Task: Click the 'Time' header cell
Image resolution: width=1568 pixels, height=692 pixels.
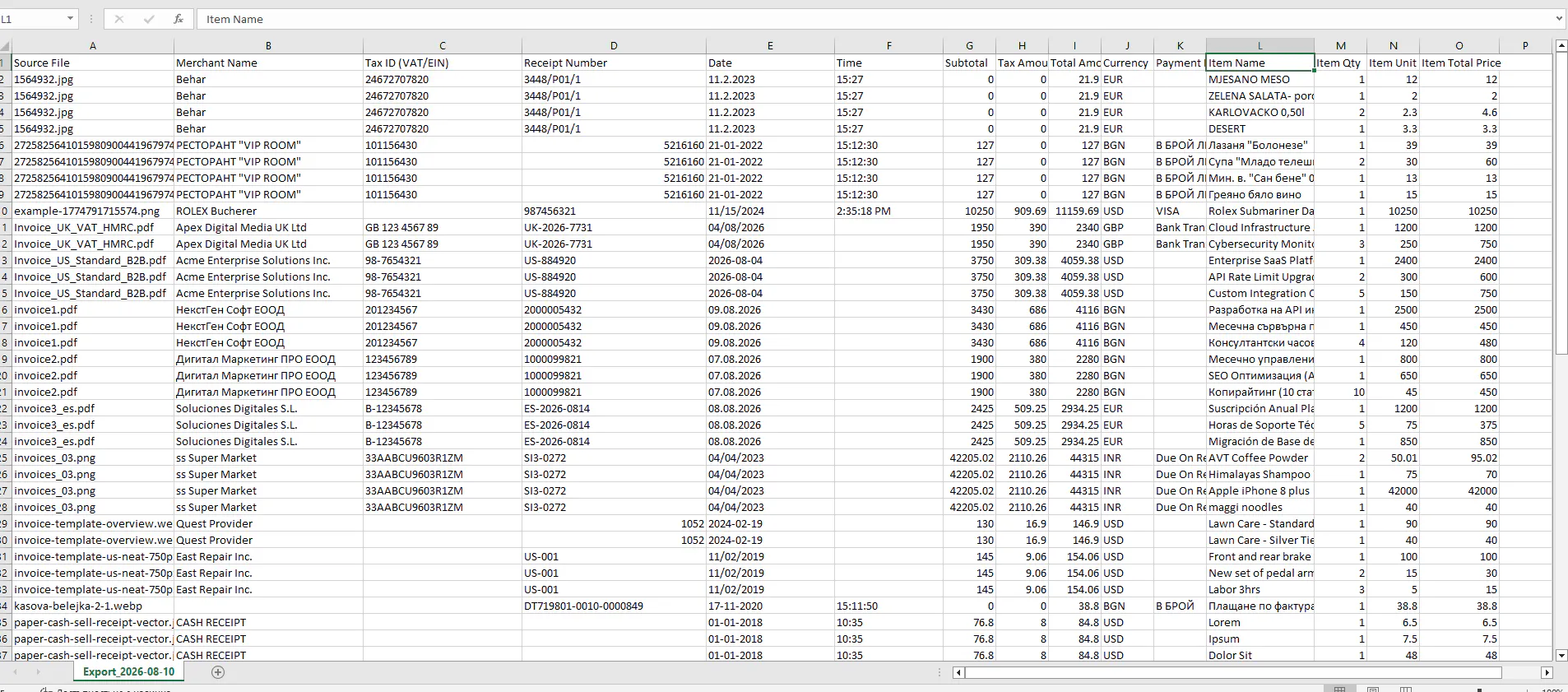Action: tap(888, 63)
